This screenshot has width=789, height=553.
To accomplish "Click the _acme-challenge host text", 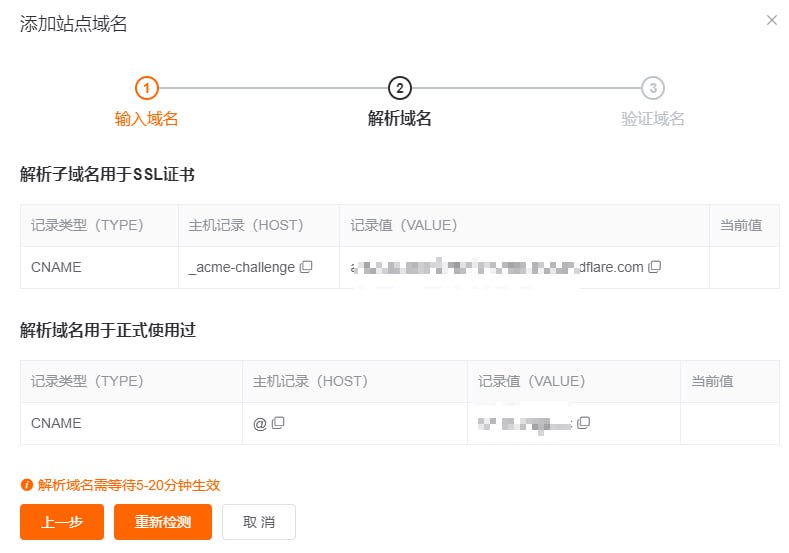I will (x=242, y=267).
